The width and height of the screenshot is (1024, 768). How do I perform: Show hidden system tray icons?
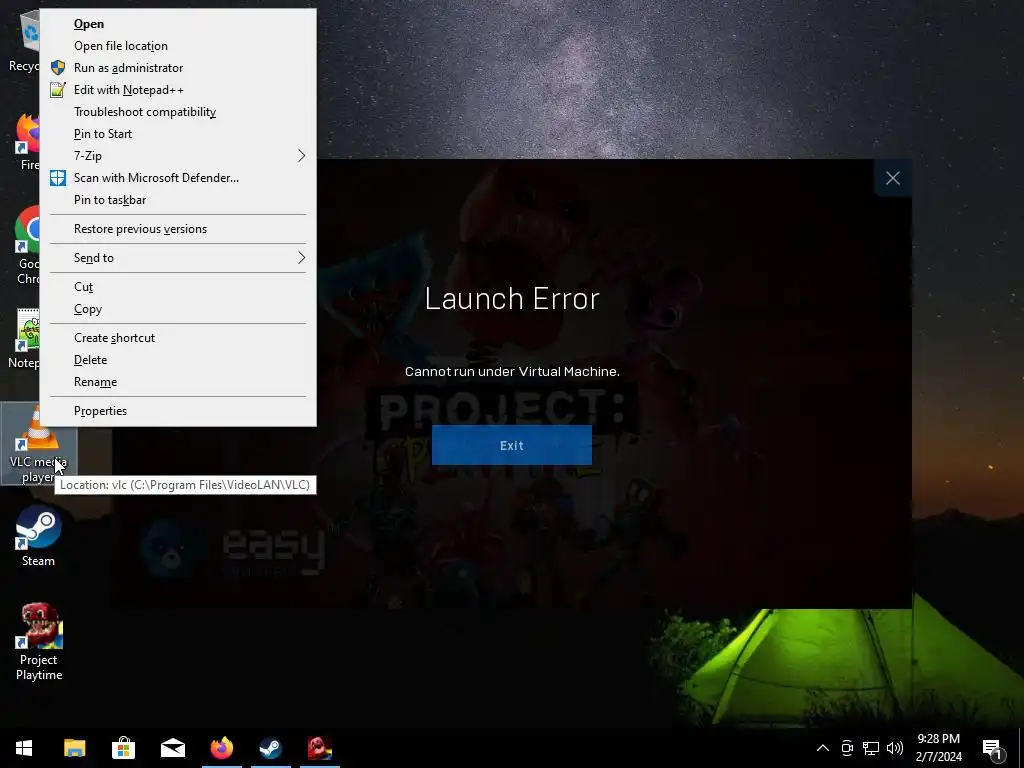(823, 748)
